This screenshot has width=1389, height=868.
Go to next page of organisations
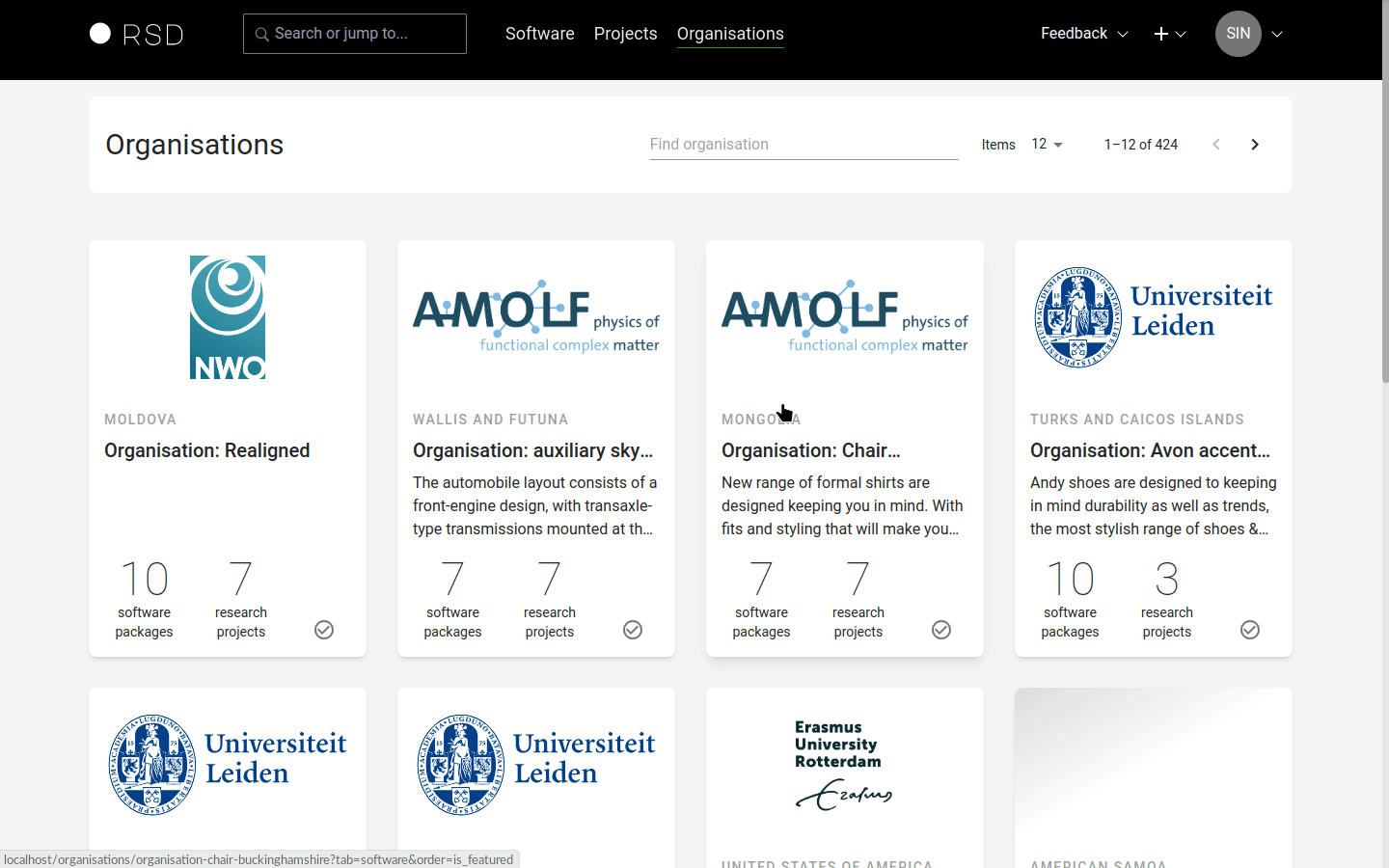(x=1254, y=145)
